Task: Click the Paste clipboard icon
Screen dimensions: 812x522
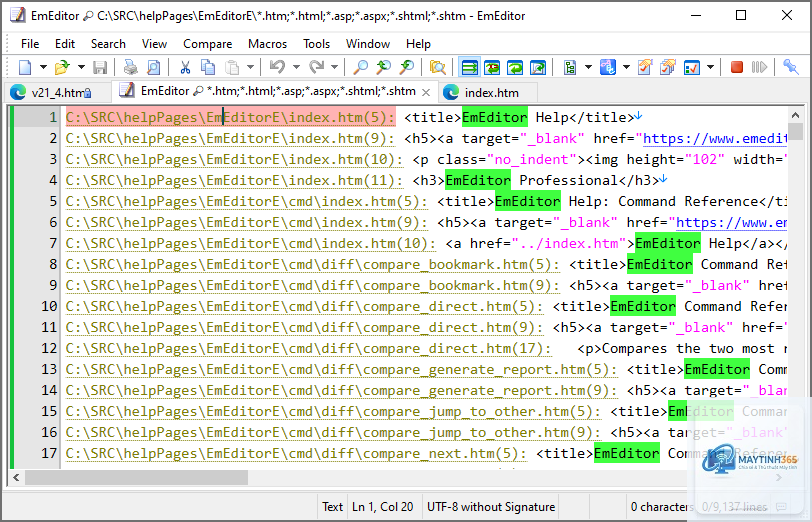Action: (232, 67)
